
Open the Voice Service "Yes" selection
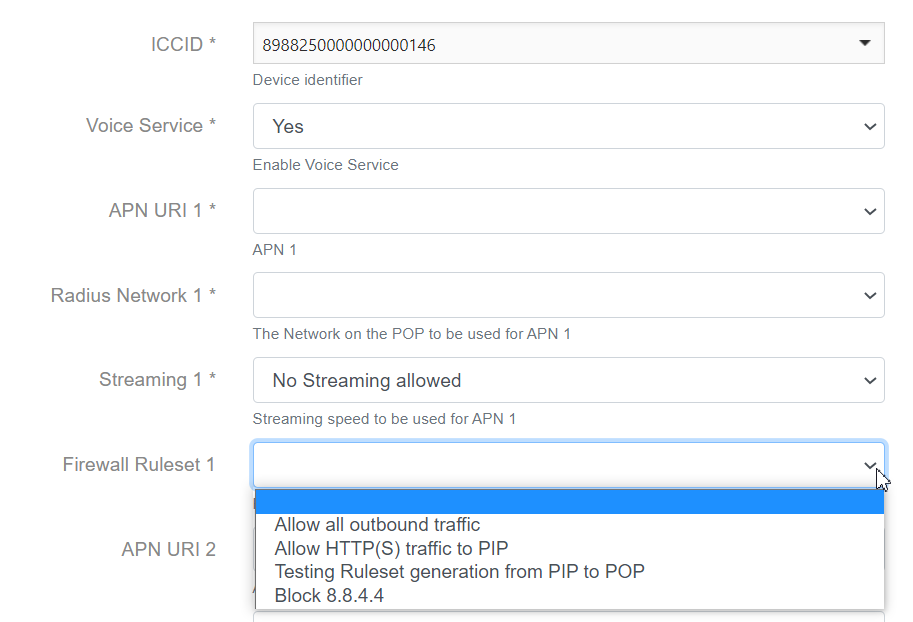[560, 127]
